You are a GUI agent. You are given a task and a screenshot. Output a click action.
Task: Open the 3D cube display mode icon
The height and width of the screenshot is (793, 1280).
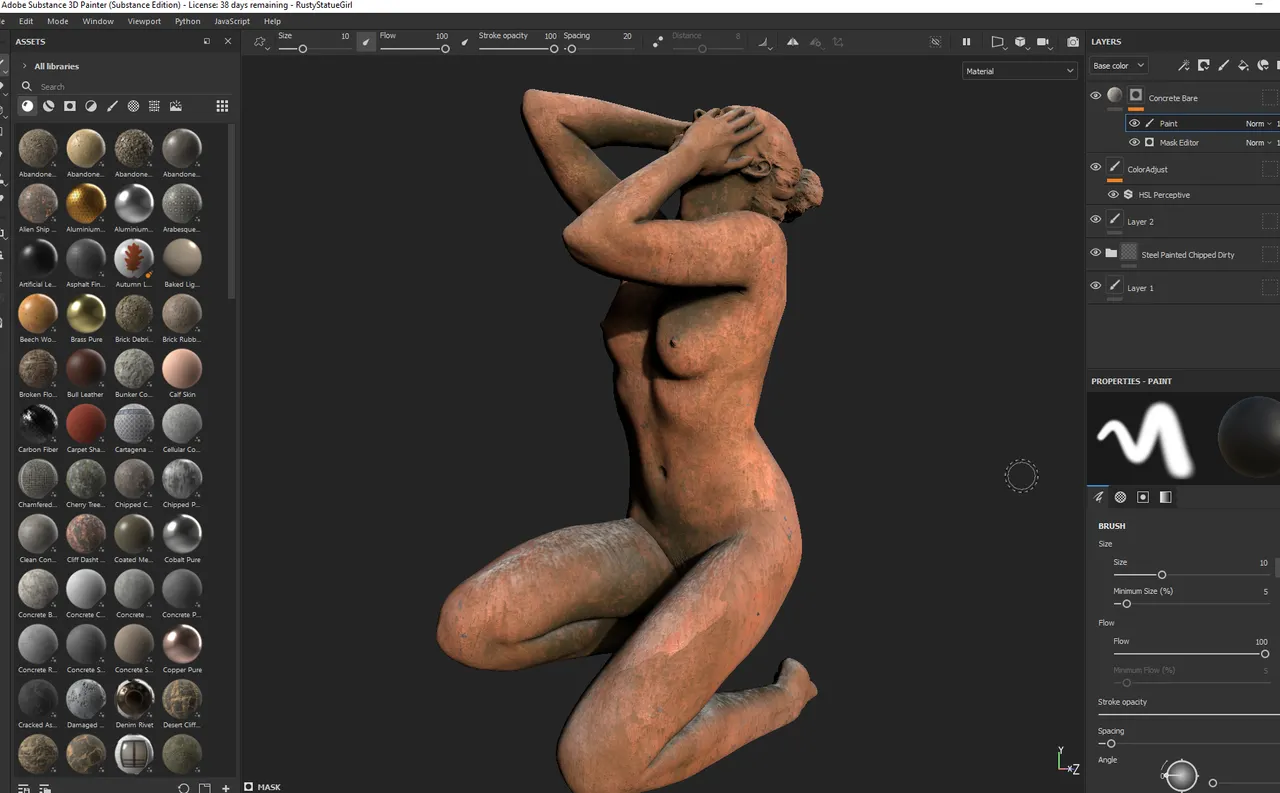click(1020, 42)
